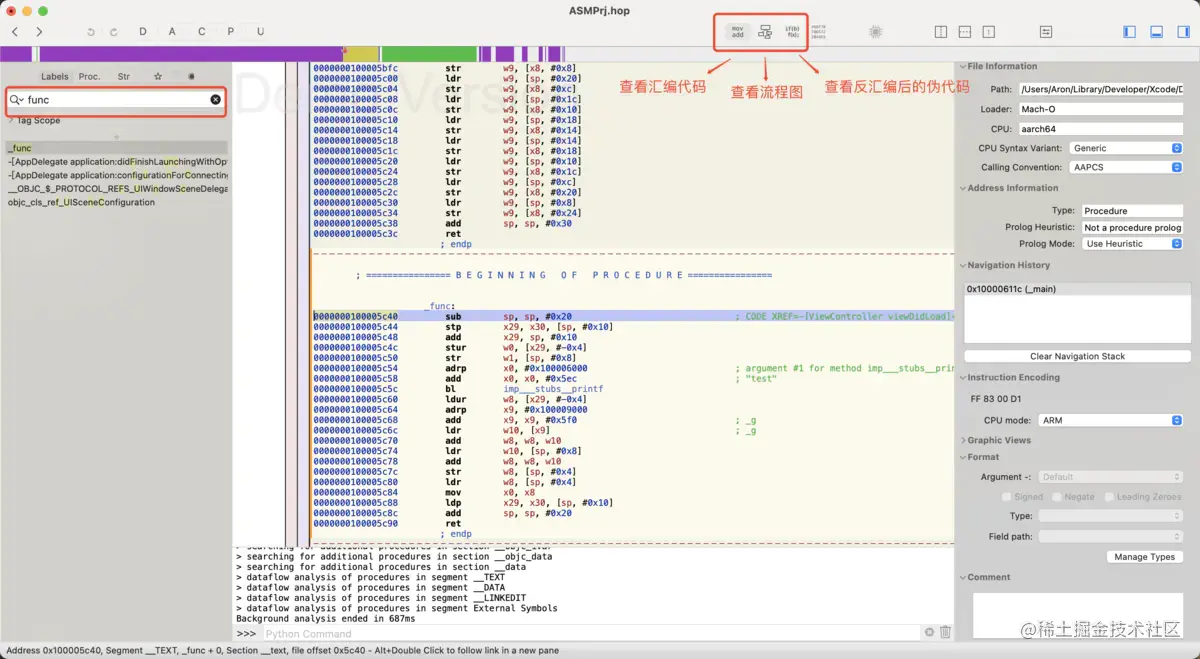Open the settings sliders icon in toolbar
The width and height of the screenshot is (1200, 659).
(1046, 32)
